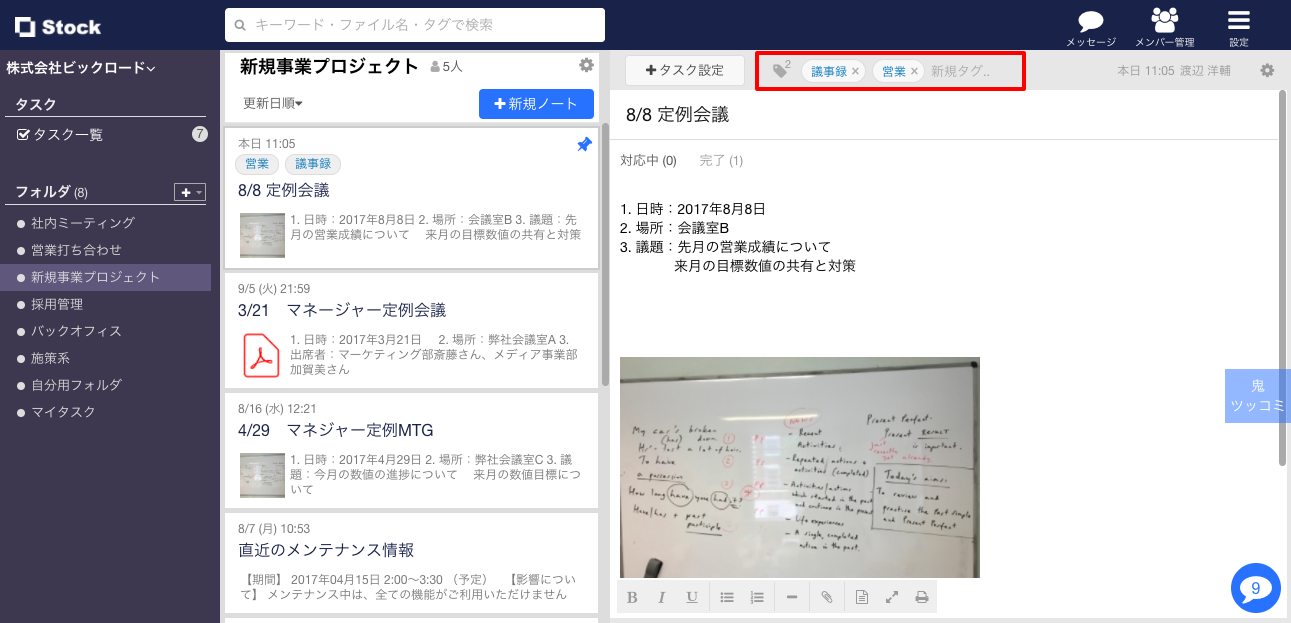Open the メッセージ chat icon

coord(1089,20)
